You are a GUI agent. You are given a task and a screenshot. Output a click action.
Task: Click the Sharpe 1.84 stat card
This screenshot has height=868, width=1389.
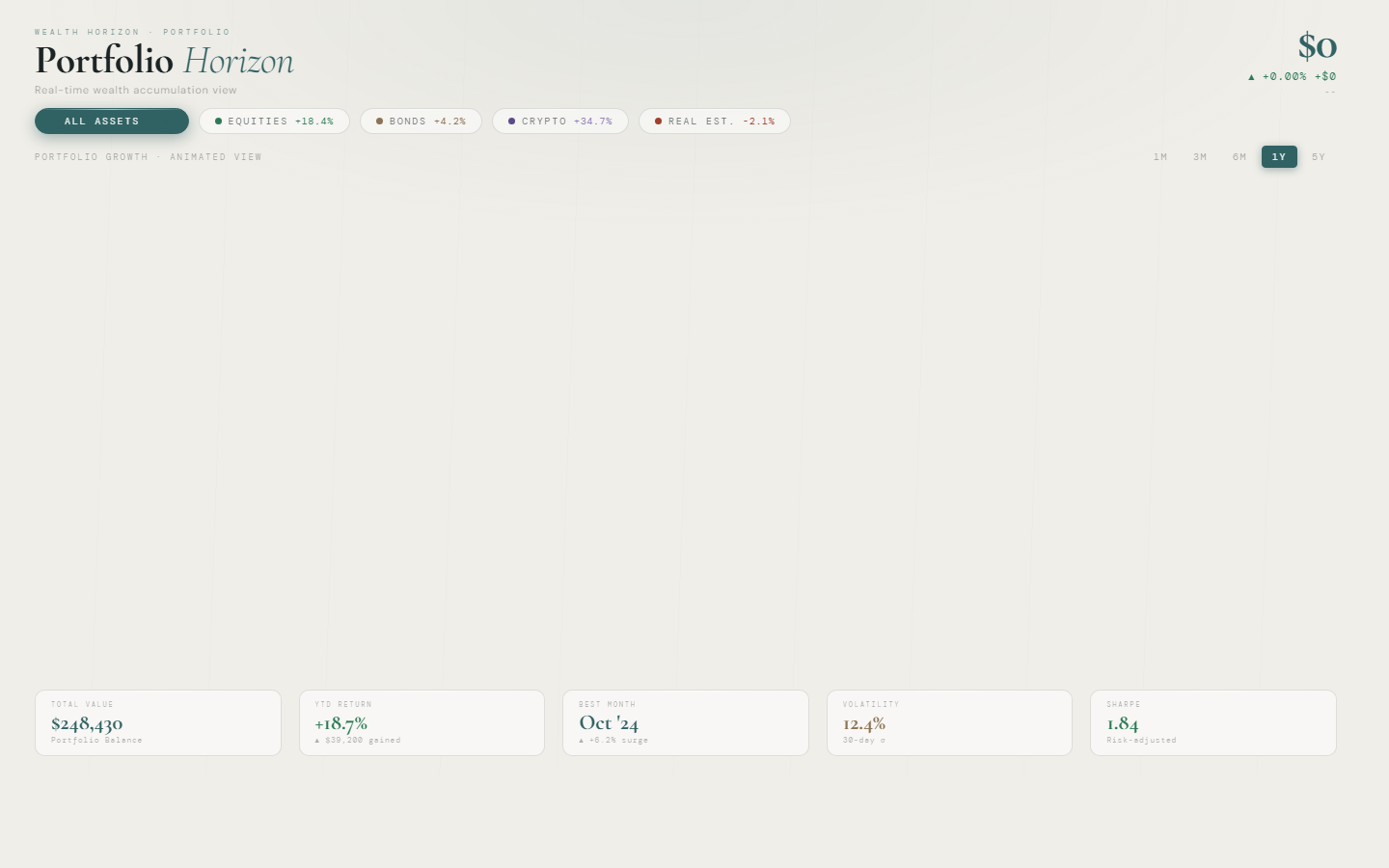point(1213,722)
